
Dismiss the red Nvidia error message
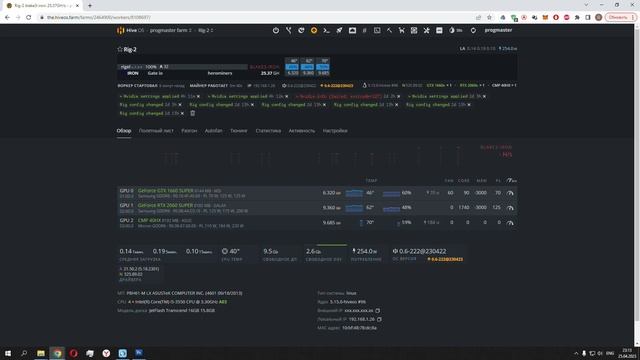(x=399, y=96)
